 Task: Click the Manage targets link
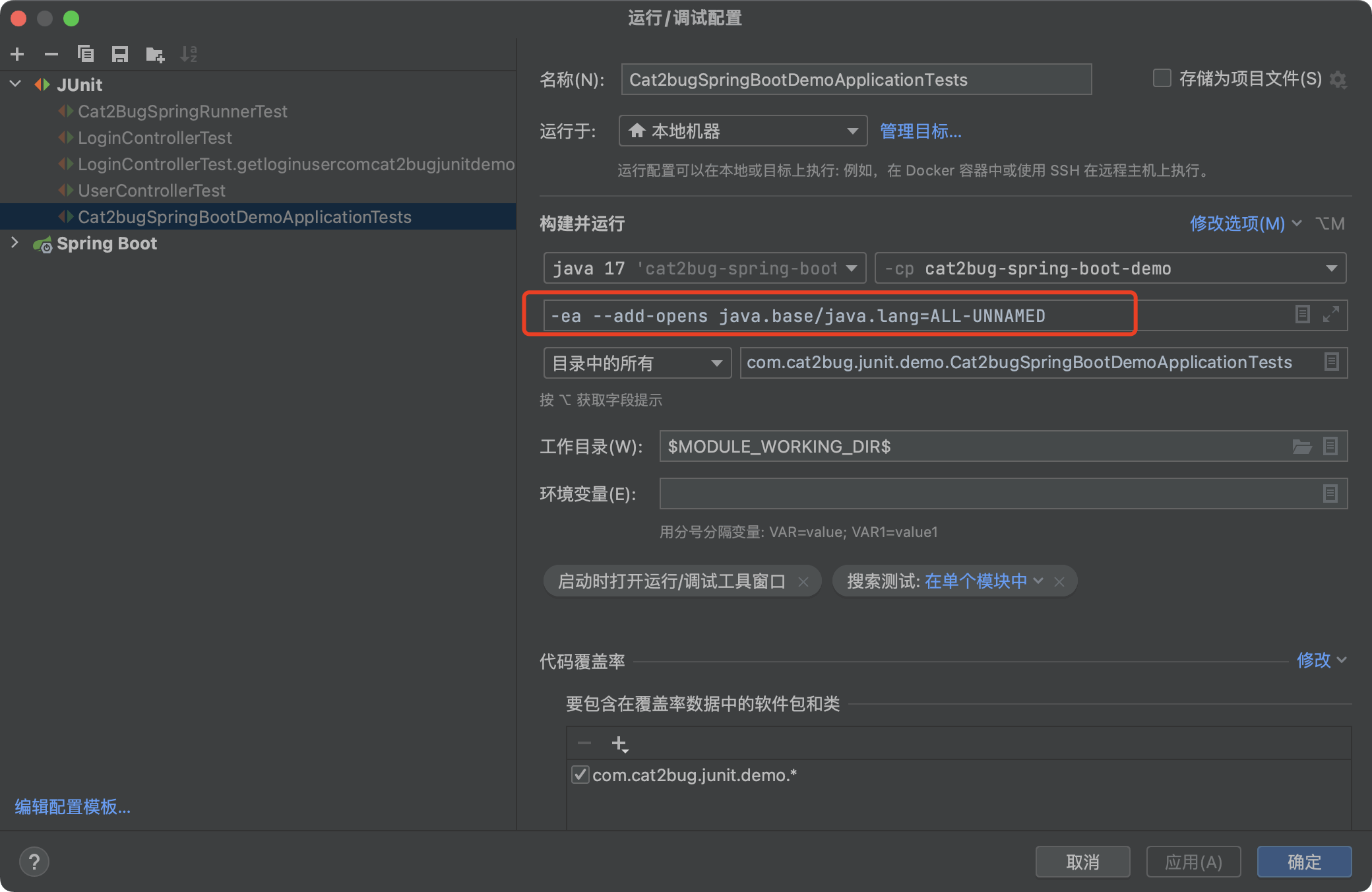click(921, 131)
